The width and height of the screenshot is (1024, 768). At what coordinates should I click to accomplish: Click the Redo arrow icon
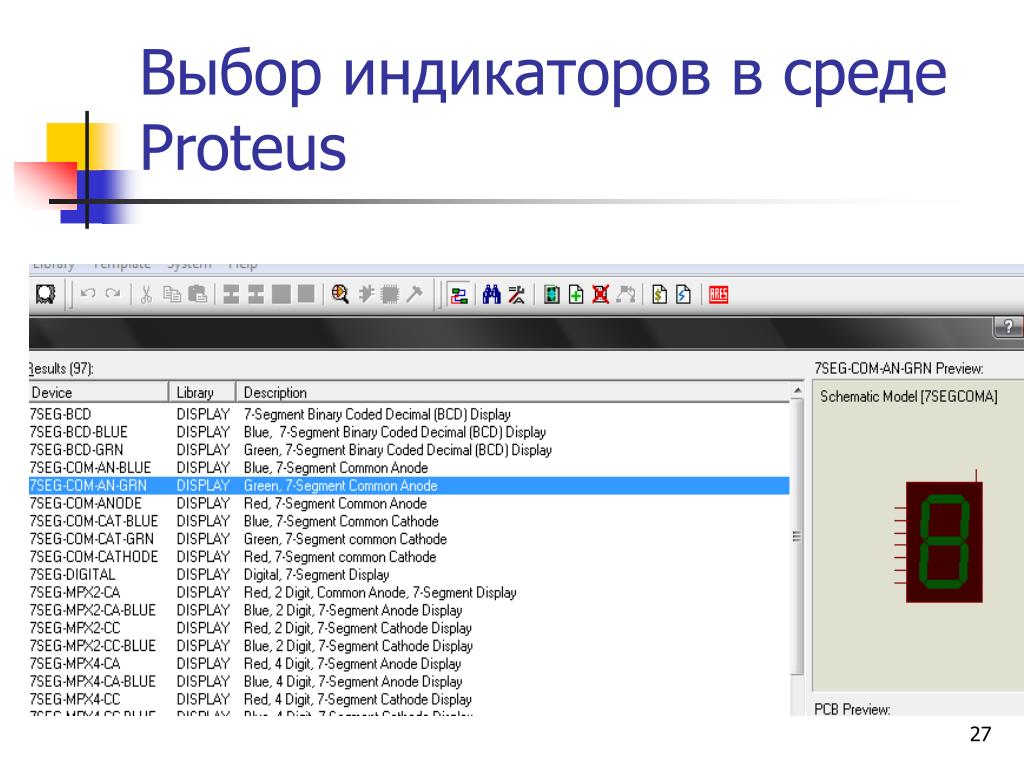113,295
